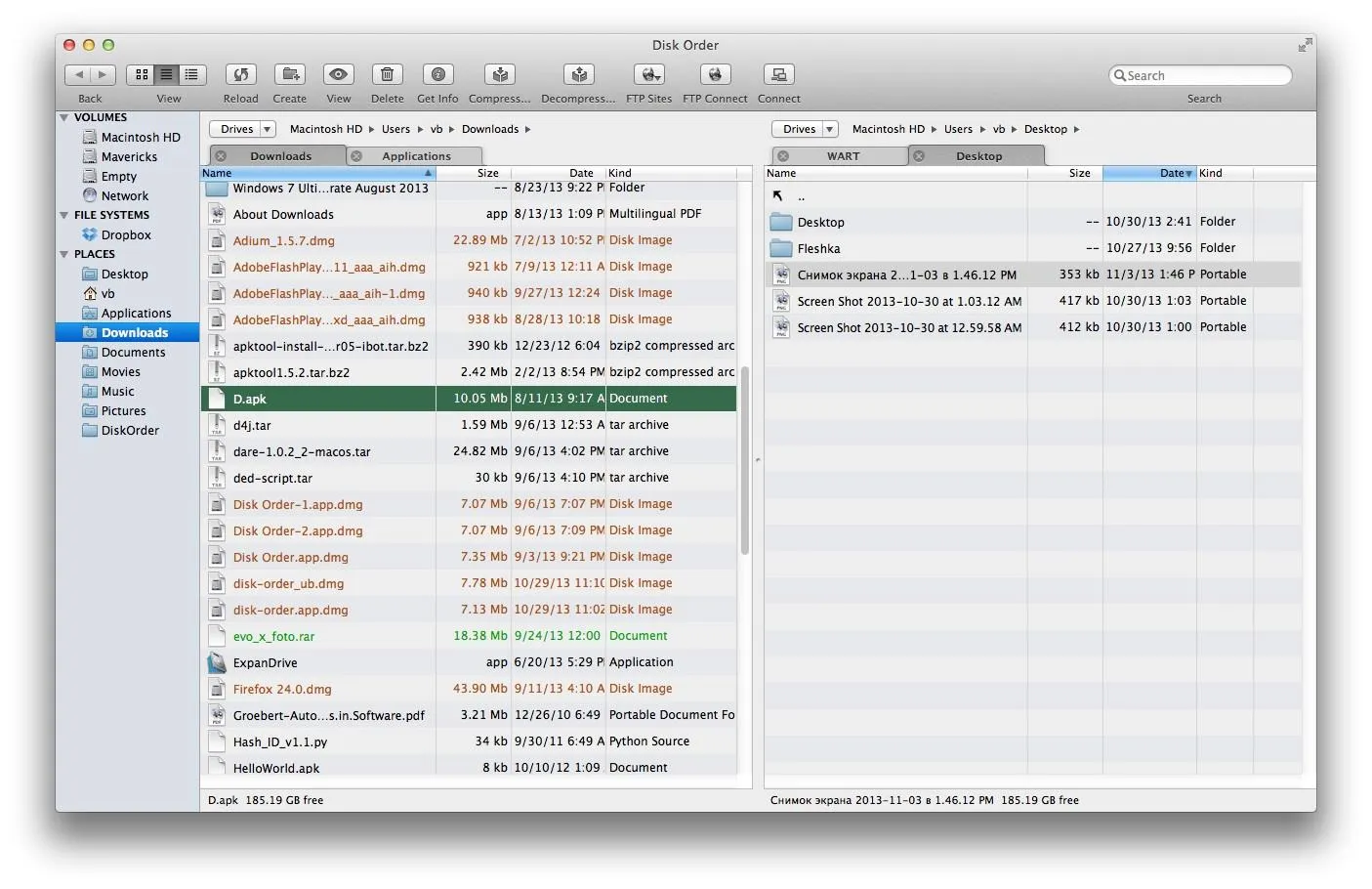
Task: Open the right pane Drives dropdown
Action: point(804,128)
